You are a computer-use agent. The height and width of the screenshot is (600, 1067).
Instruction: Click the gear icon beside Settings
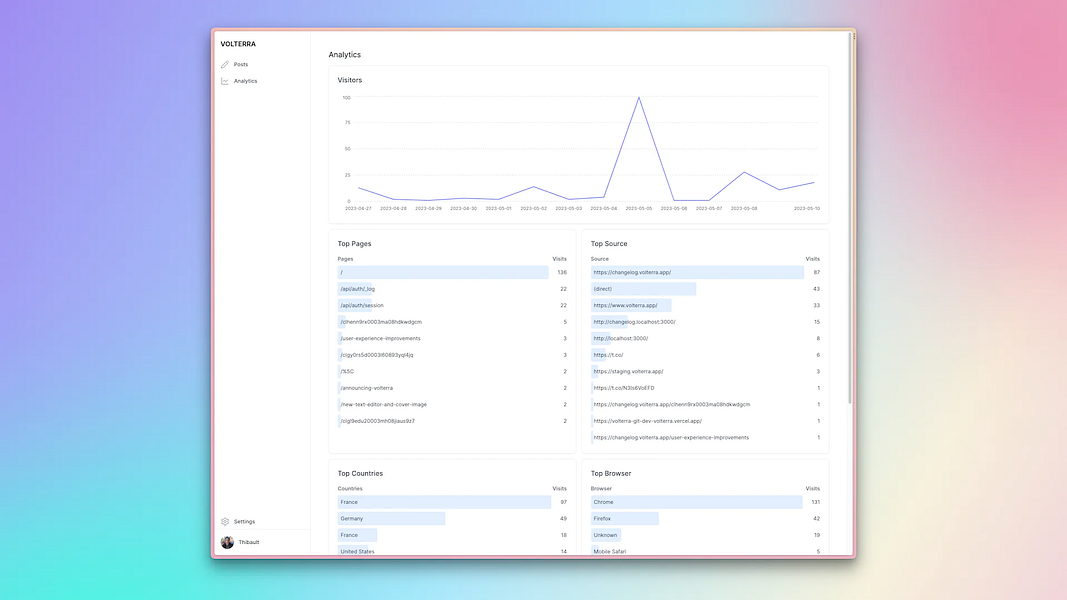pyautogui.click(x=225, y=522)
